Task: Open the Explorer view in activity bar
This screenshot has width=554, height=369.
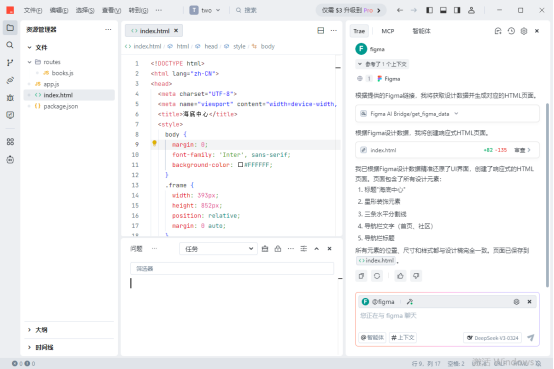Action: click(10, 28)
